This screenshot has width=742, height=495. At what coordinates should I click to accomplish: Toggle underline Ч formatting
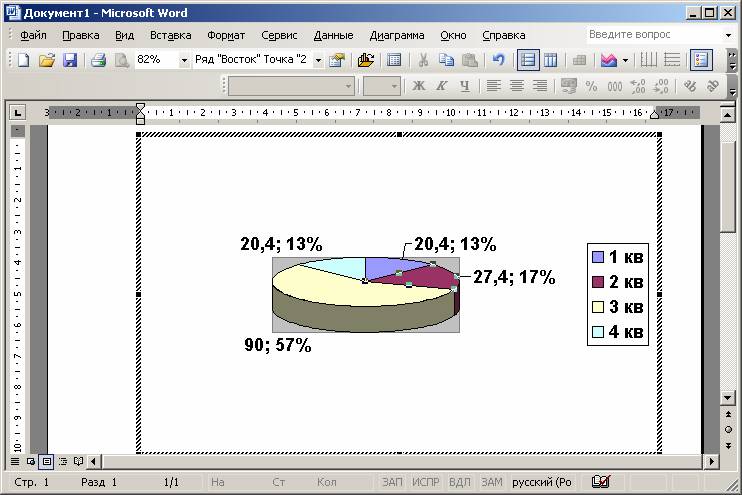[465, 86]
